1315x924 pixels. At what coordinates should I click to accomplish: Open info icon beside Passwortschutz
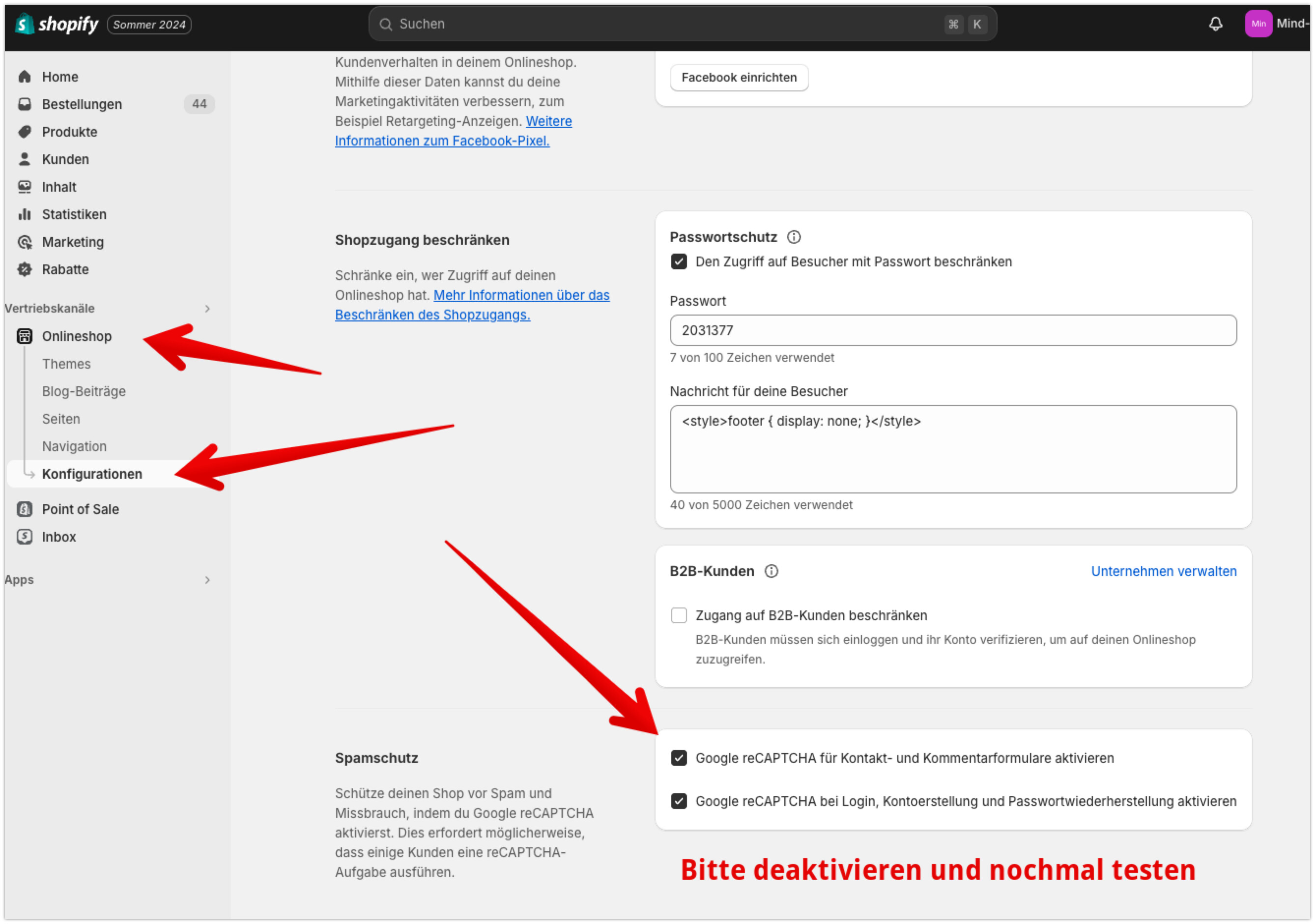click(x=794, y=236)
